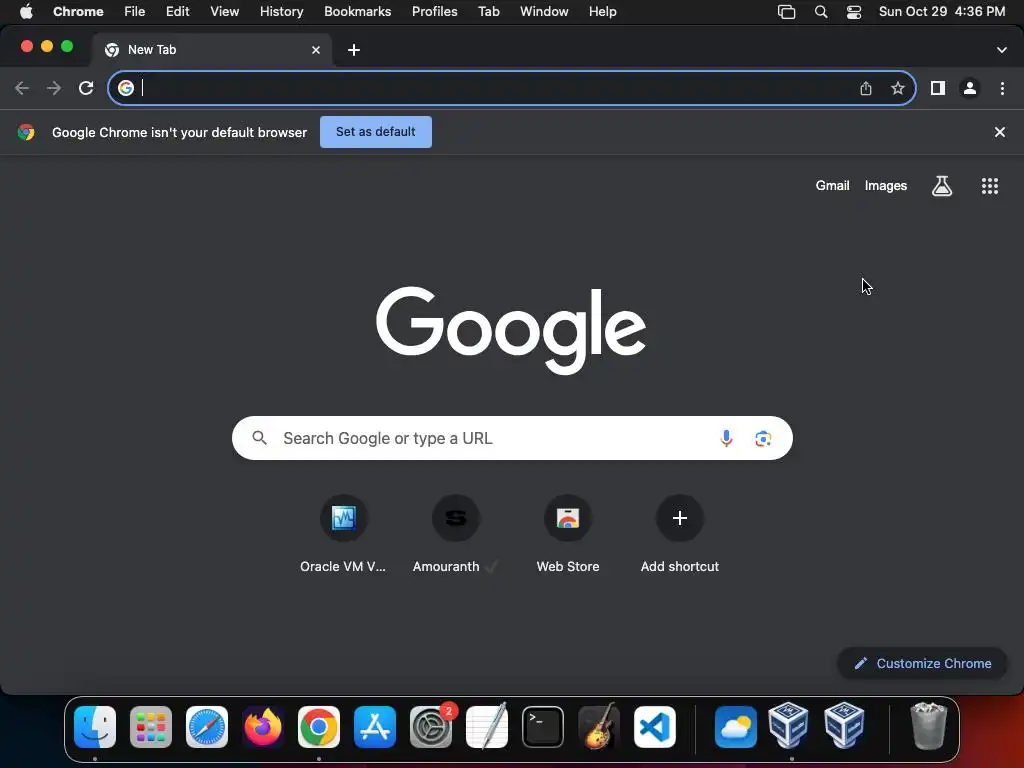Open the History menu
The width and height of the screenshot is (1024, 768).
click(x=281, y=12)
